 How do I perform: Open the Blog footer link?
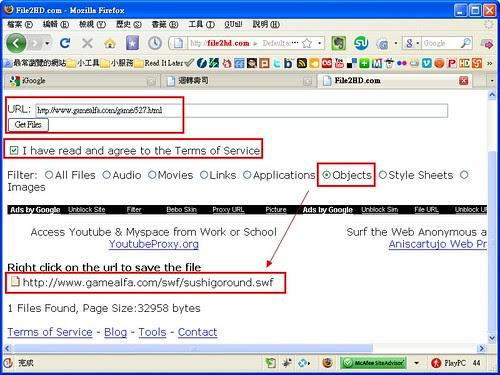[115, 332]
